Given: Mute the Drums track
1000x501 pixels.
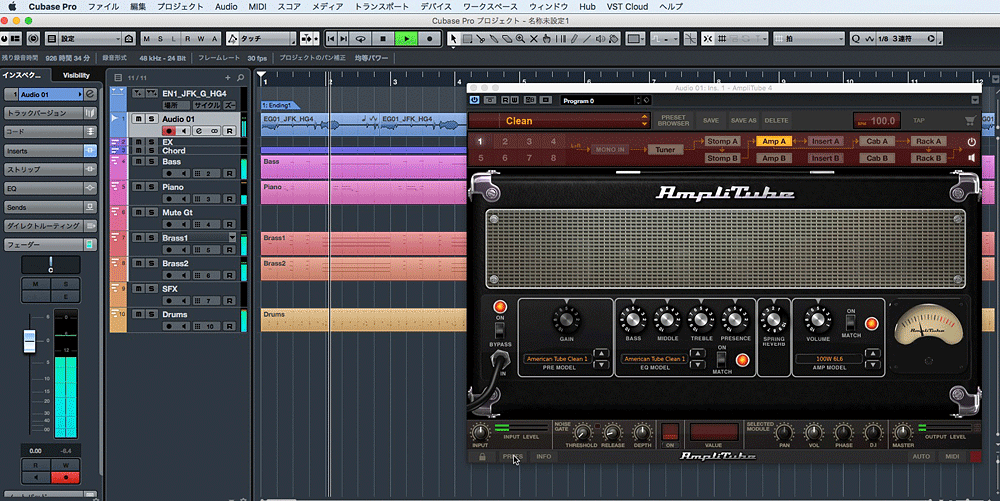Looking at the screenshot, I should (138, 315).
